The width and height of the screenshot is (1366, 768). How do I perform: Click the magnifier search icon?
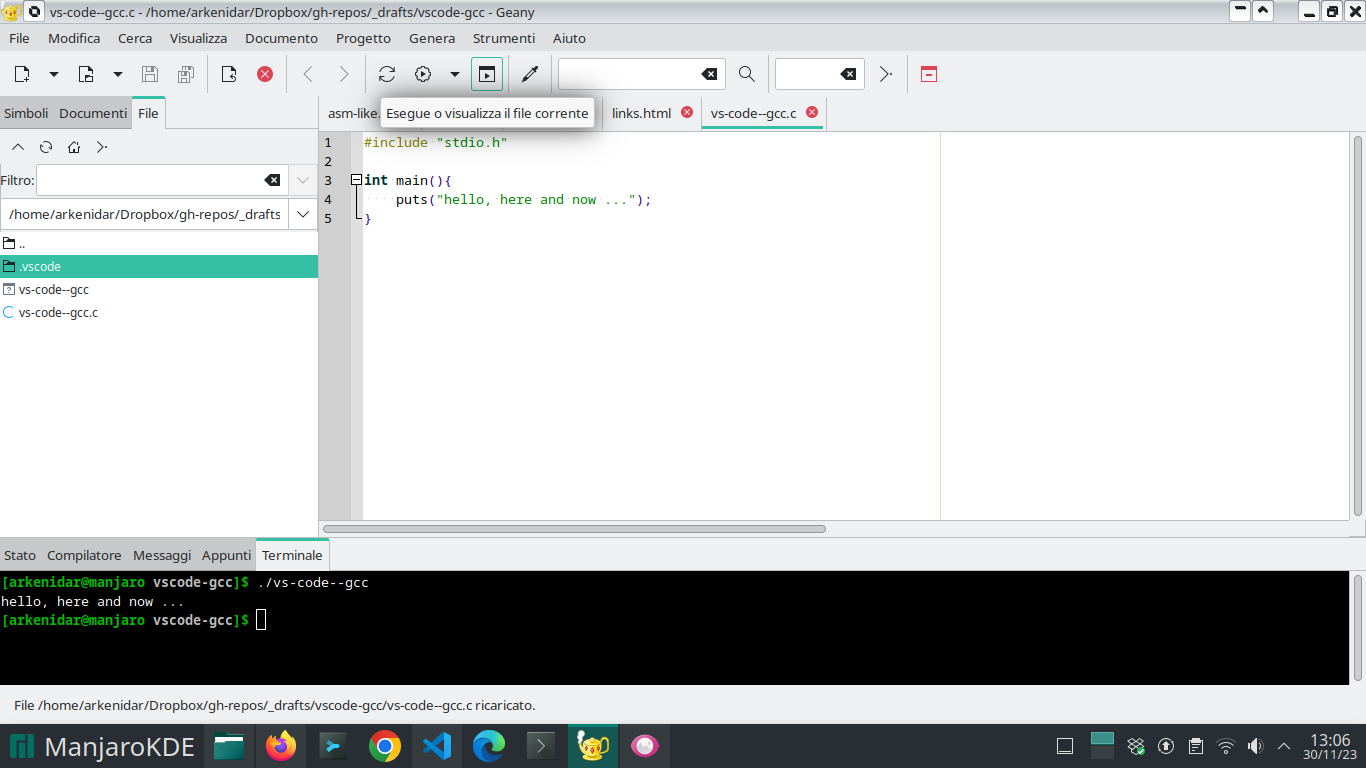(747, 74)
